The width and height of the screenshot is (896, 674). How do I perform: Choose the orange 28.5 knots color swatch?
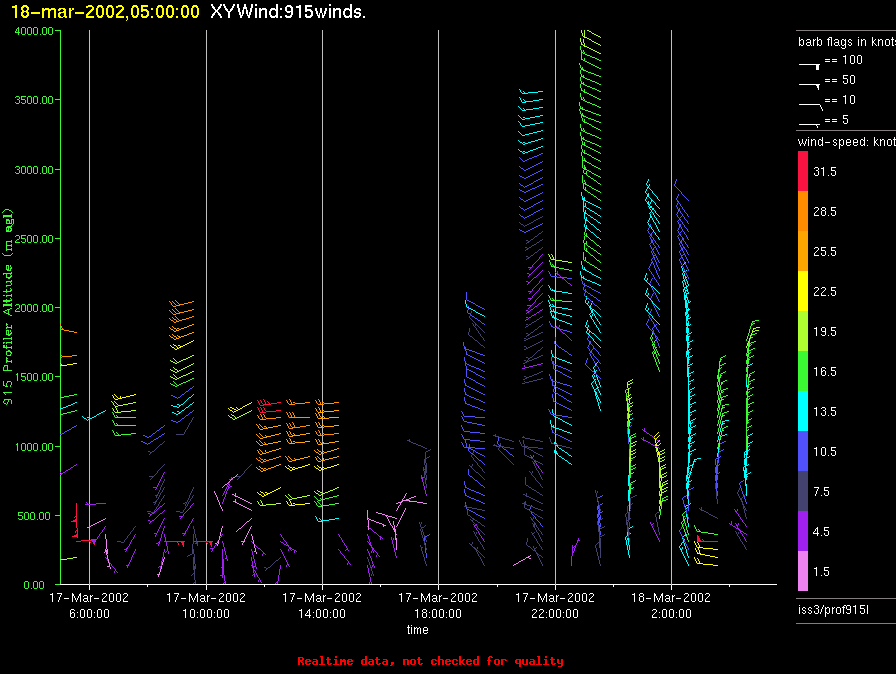(x=802, y=212)
